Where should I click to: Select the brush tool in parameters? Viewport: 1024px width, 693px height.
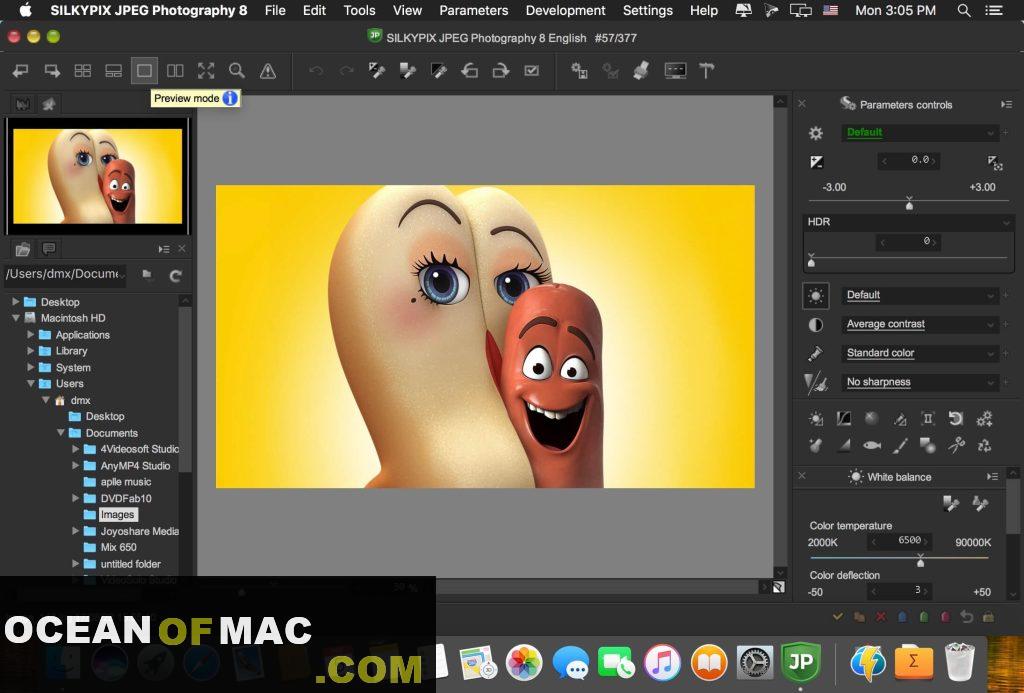900,445
